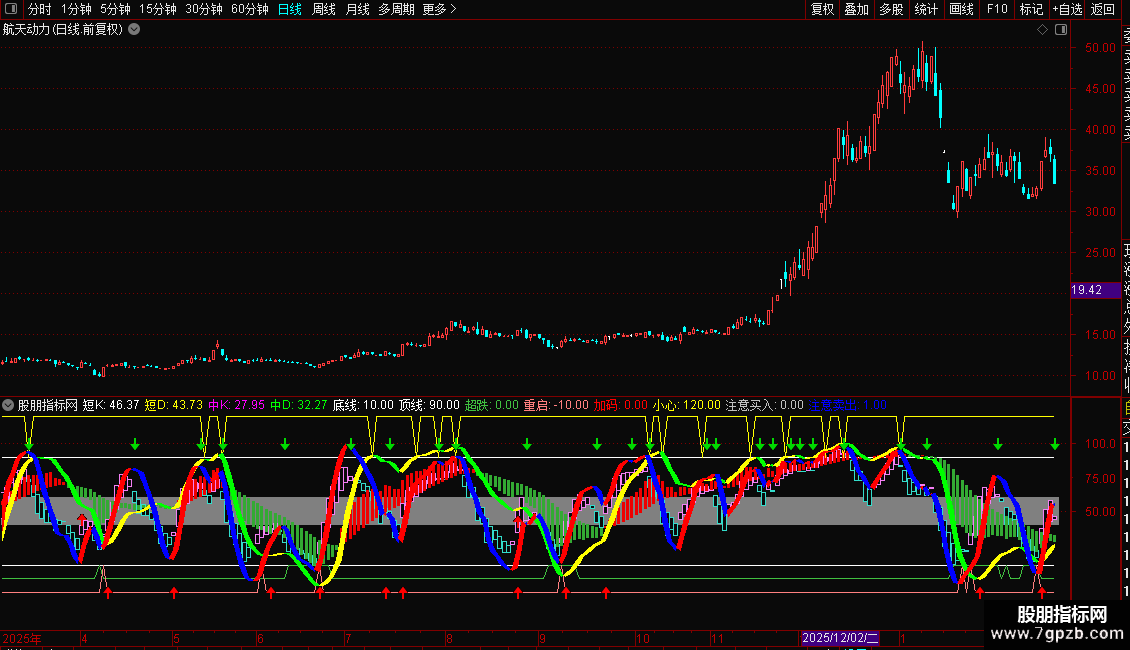Screen dimensions: 1130x650
Task: Open the 标记 marker tool
Action: pyautogui.click(x=1031, y=9)
